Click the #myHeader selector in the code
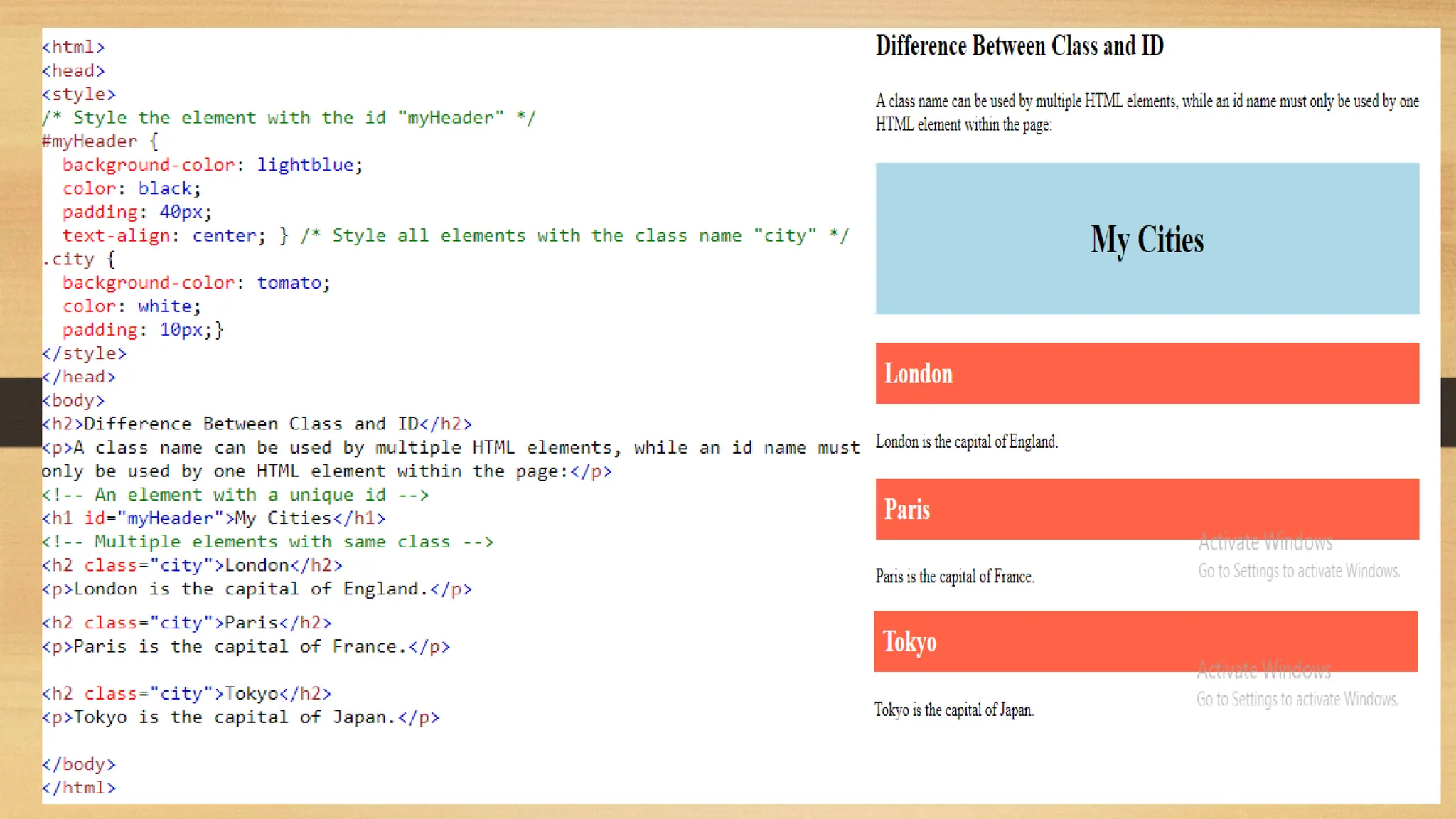This screenshot has height=819, width=1456. (x=90, y=141)
